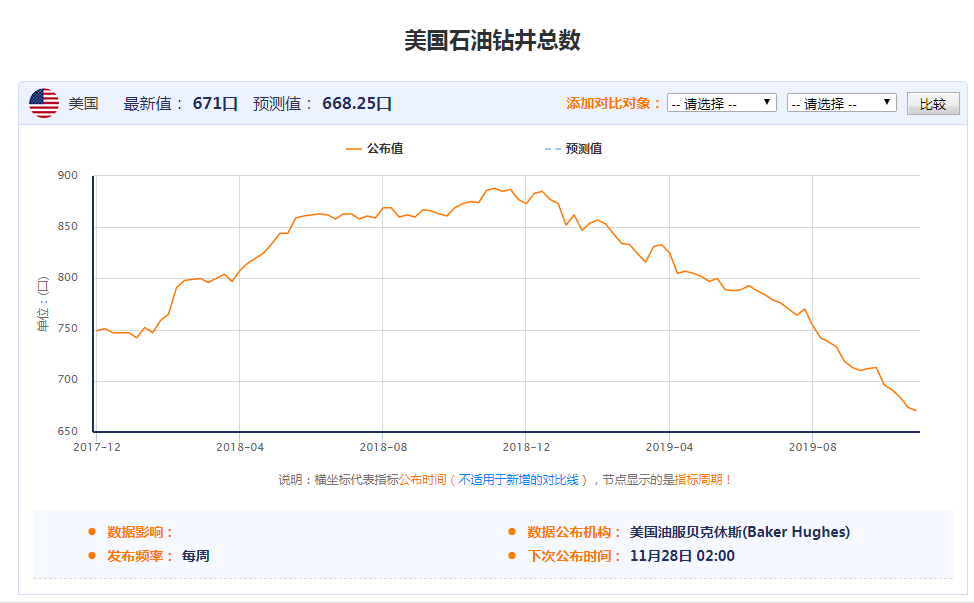This screenshot has width=974, height=603.
Task: Click the orange bullet beside 数据公布机构
Action: (512, 532)
